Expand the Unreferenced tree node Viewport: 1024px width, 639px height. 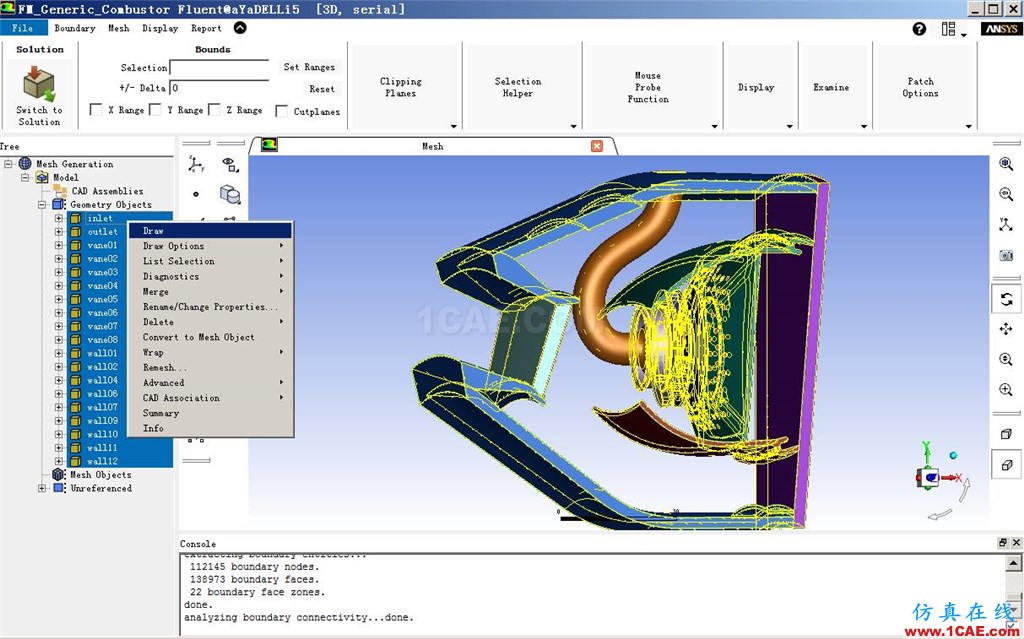pos(42,488)
